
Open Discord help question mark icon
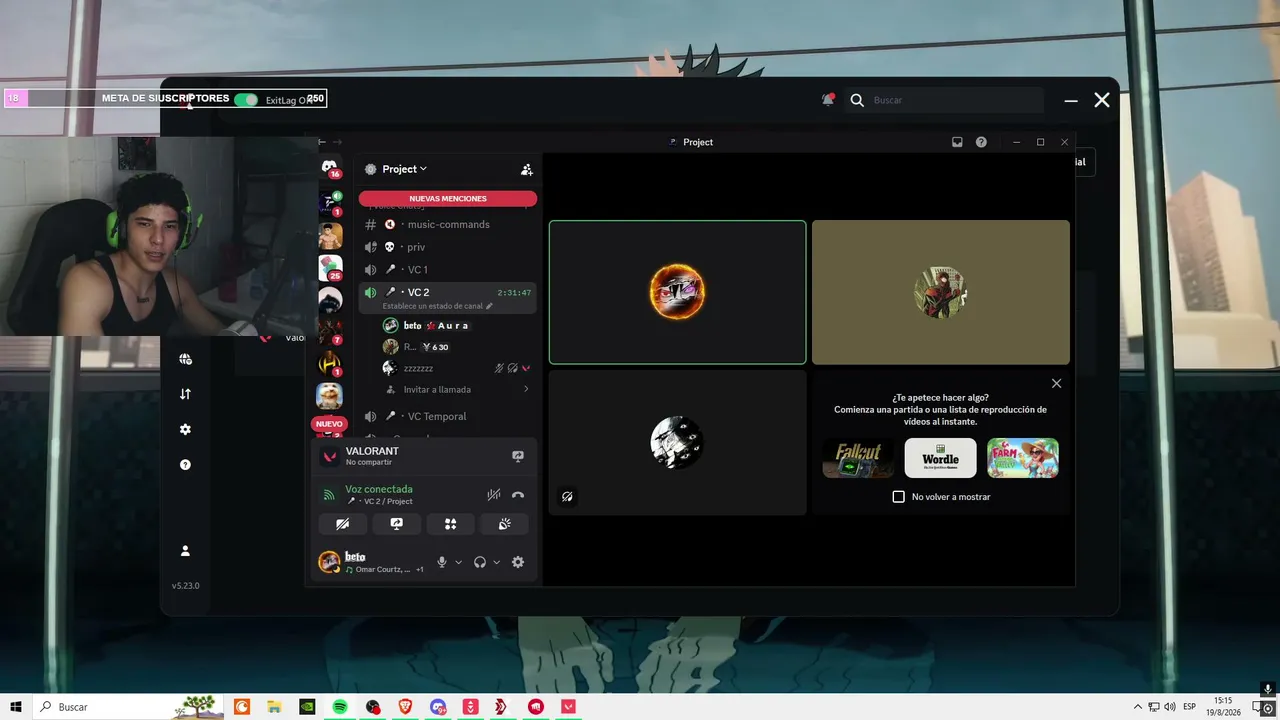981,142
